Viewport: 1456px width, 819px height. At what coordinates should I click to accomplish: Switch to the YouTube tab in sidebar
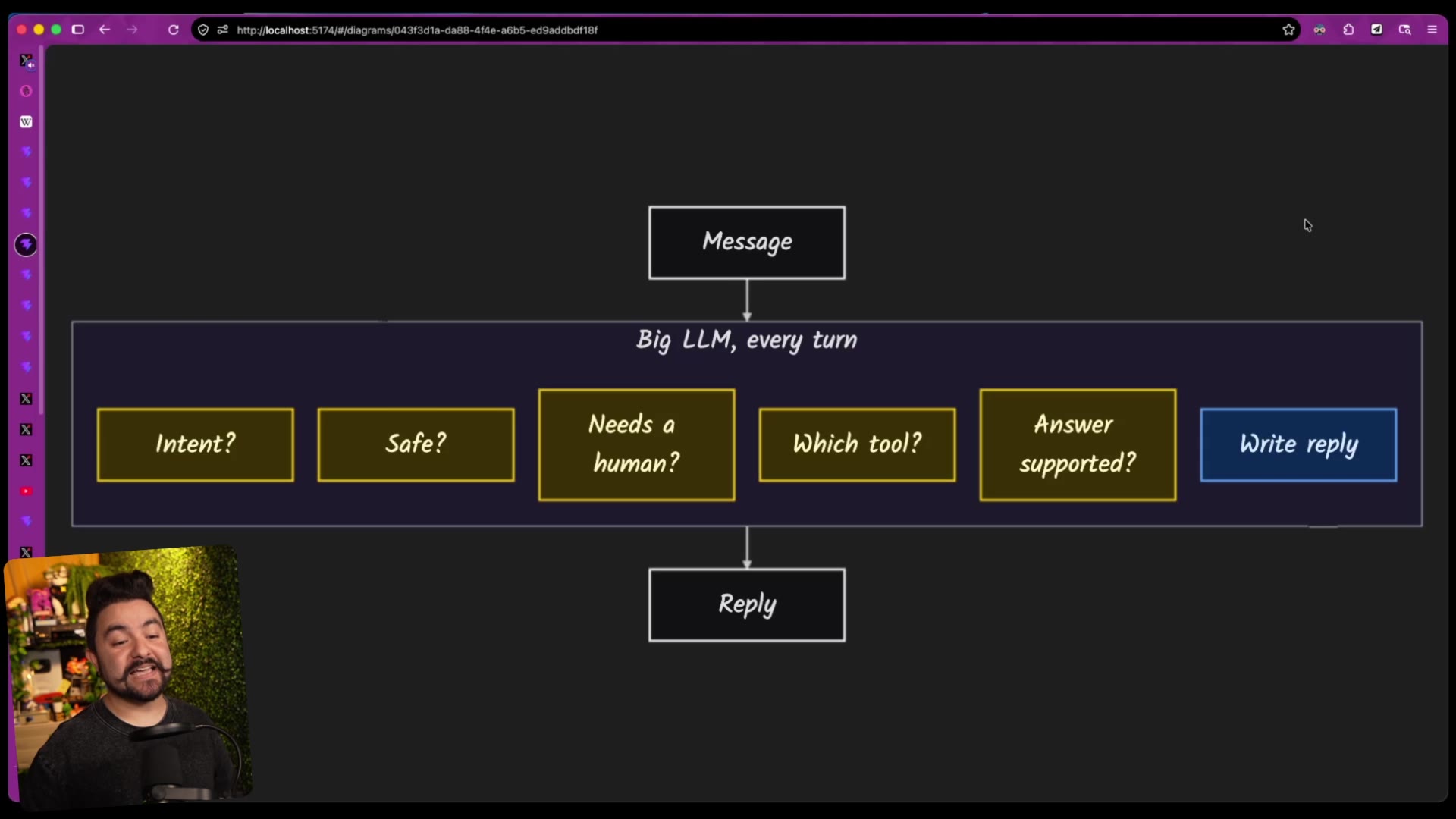point(26,491)
